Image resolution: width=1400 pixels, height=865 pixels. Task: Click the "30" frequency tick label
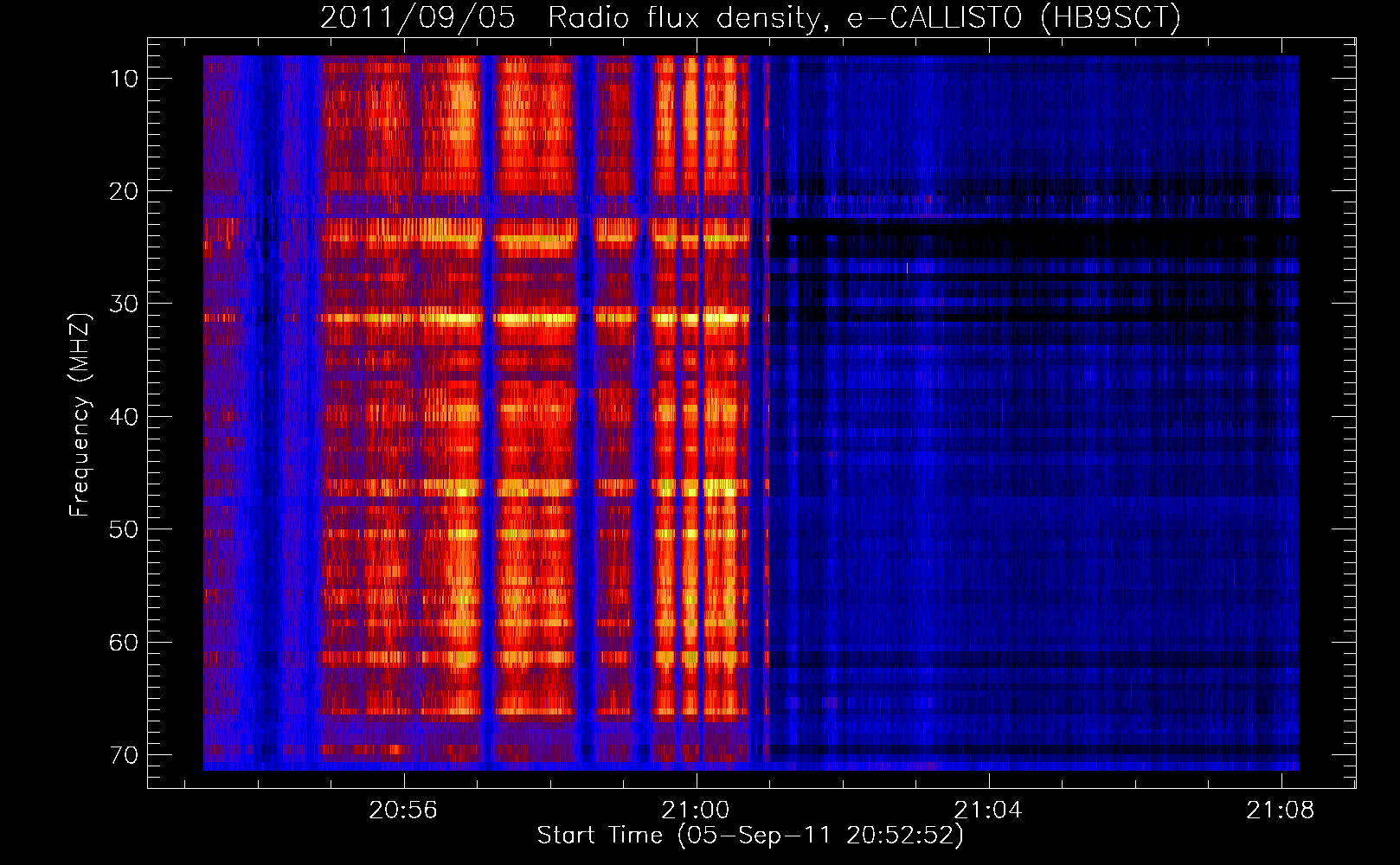(124, 304)
